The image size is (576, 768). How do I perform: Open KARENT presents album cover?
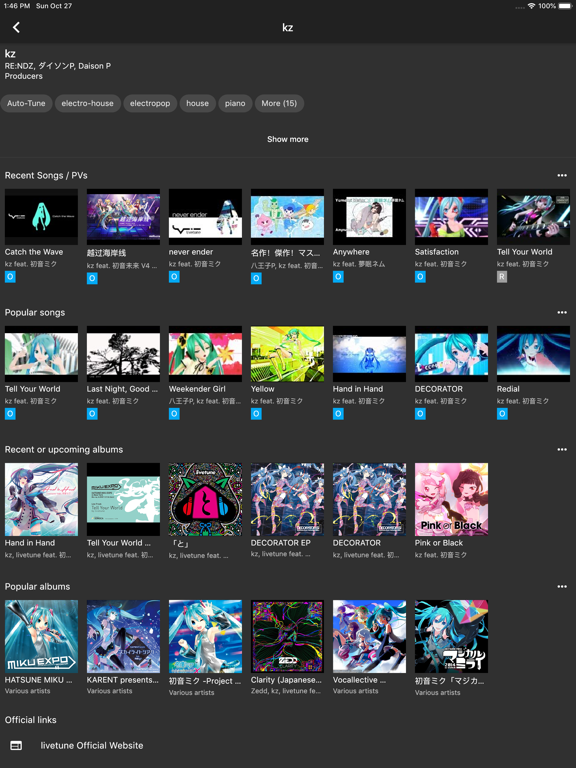(x=123, y=637)
